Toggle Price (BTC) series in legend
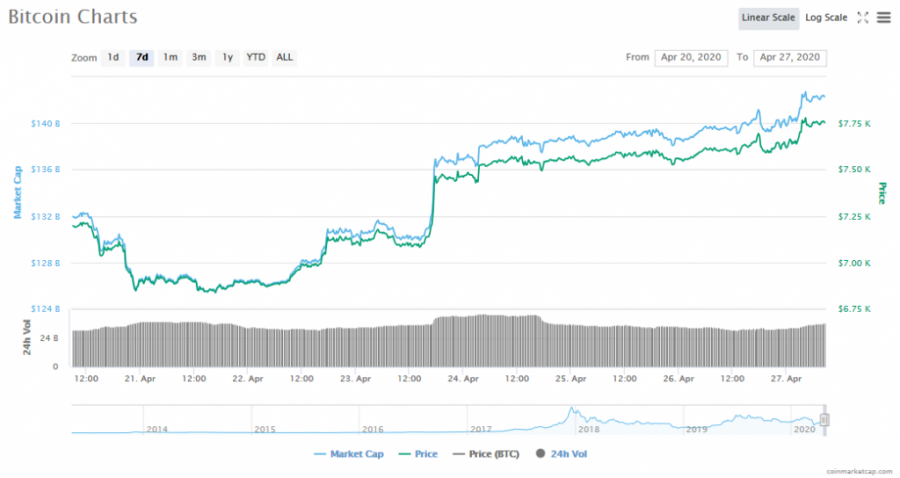Viewport: 900px width, 478px height. pyautogui.click(x=486, y=454)
